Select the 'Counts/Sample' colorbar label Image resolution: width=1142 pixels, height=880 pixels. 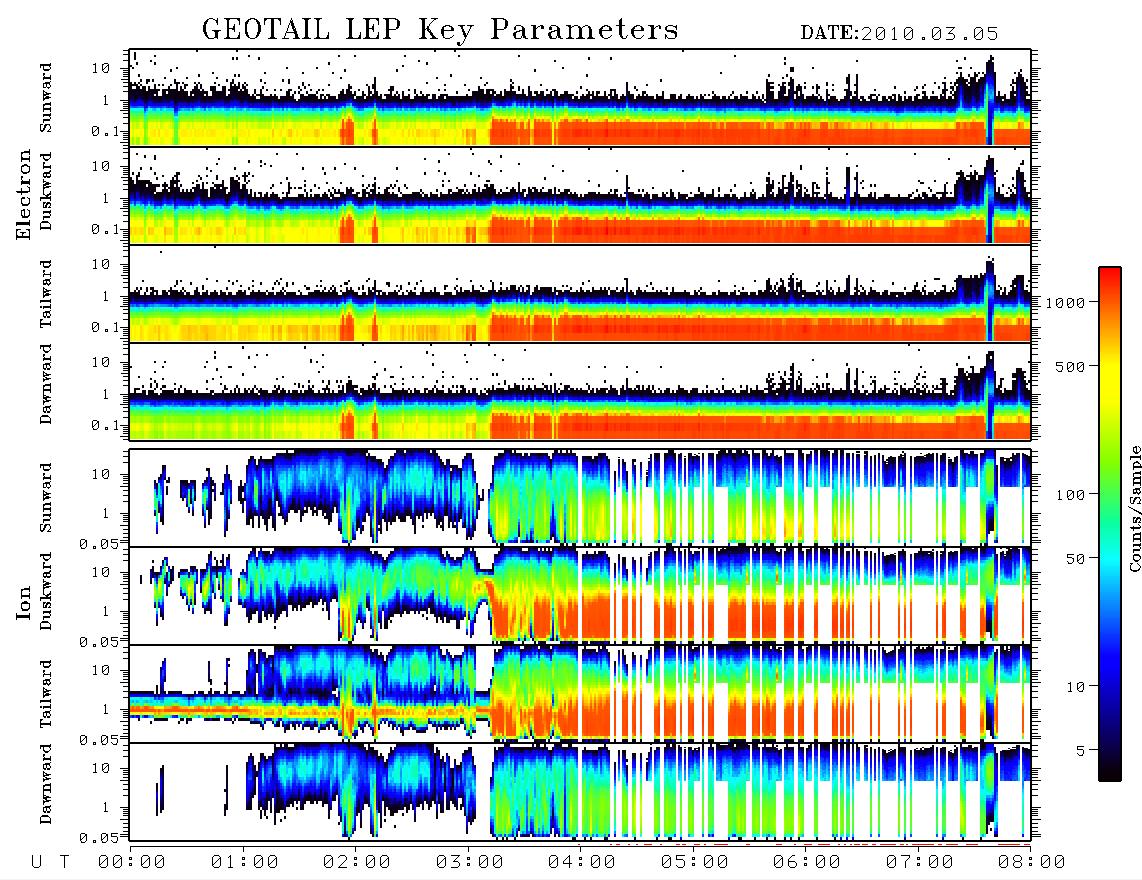[1134, 509]
